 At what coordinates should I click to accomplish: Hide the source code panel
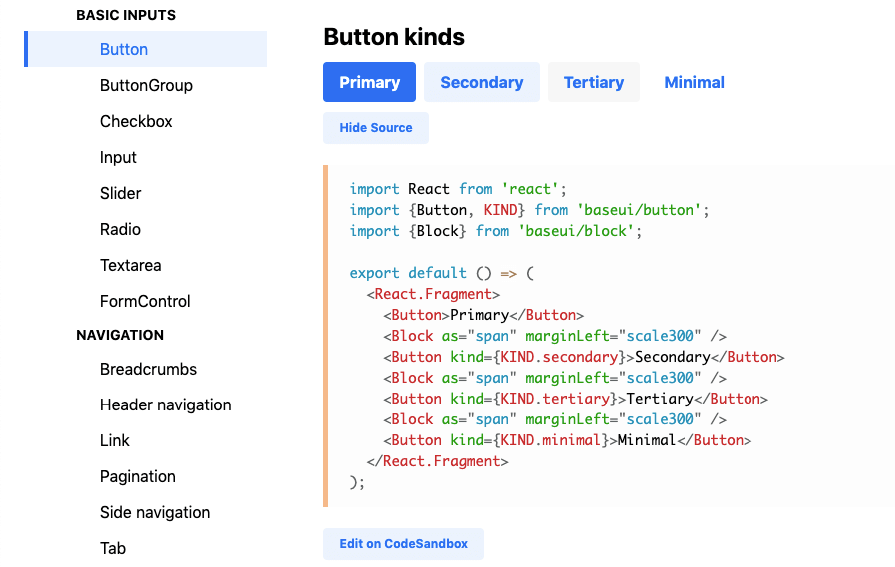[375, 128]
